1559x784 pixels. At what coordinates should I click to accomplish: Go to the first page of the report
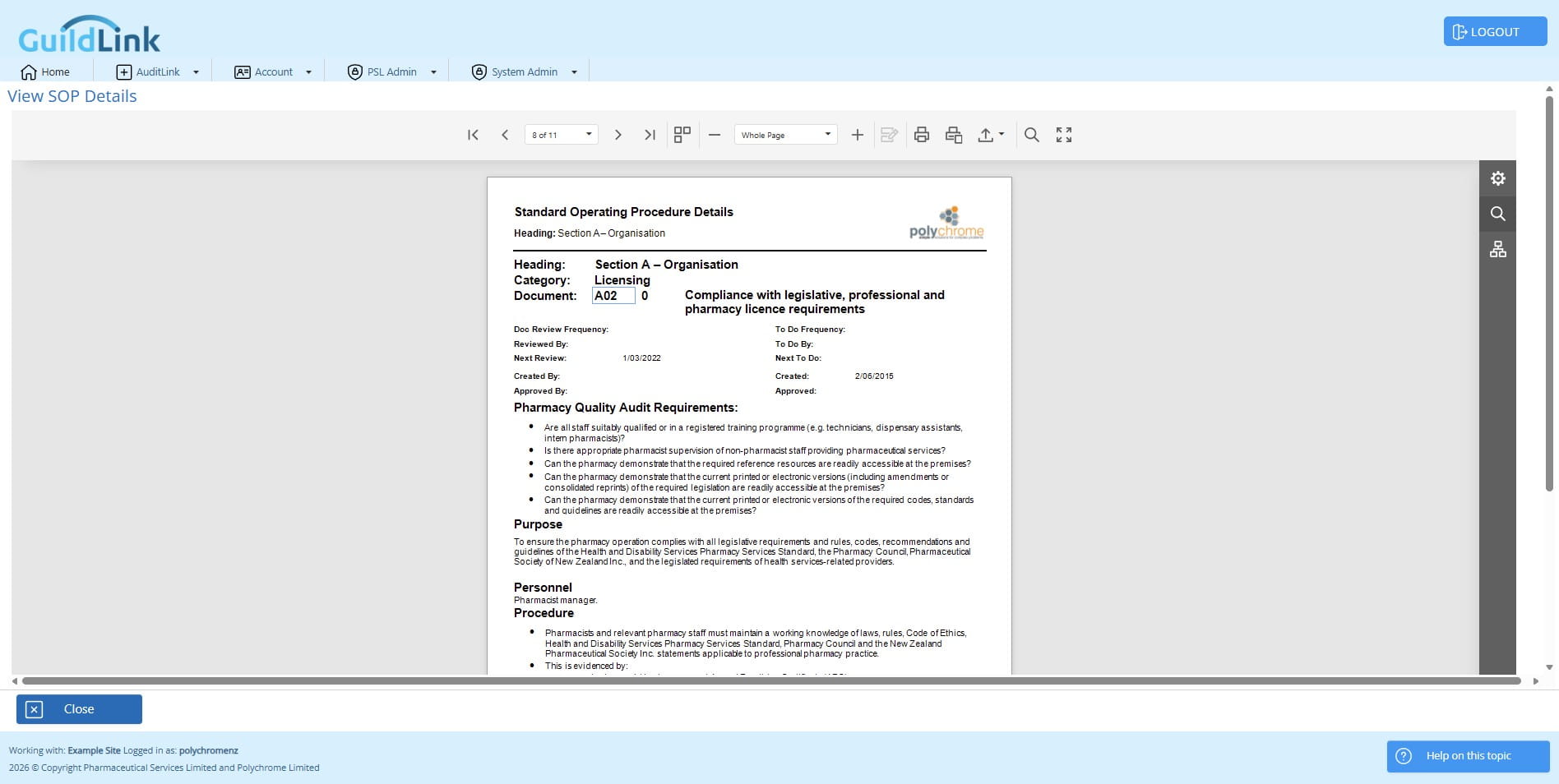click(473, 135)
